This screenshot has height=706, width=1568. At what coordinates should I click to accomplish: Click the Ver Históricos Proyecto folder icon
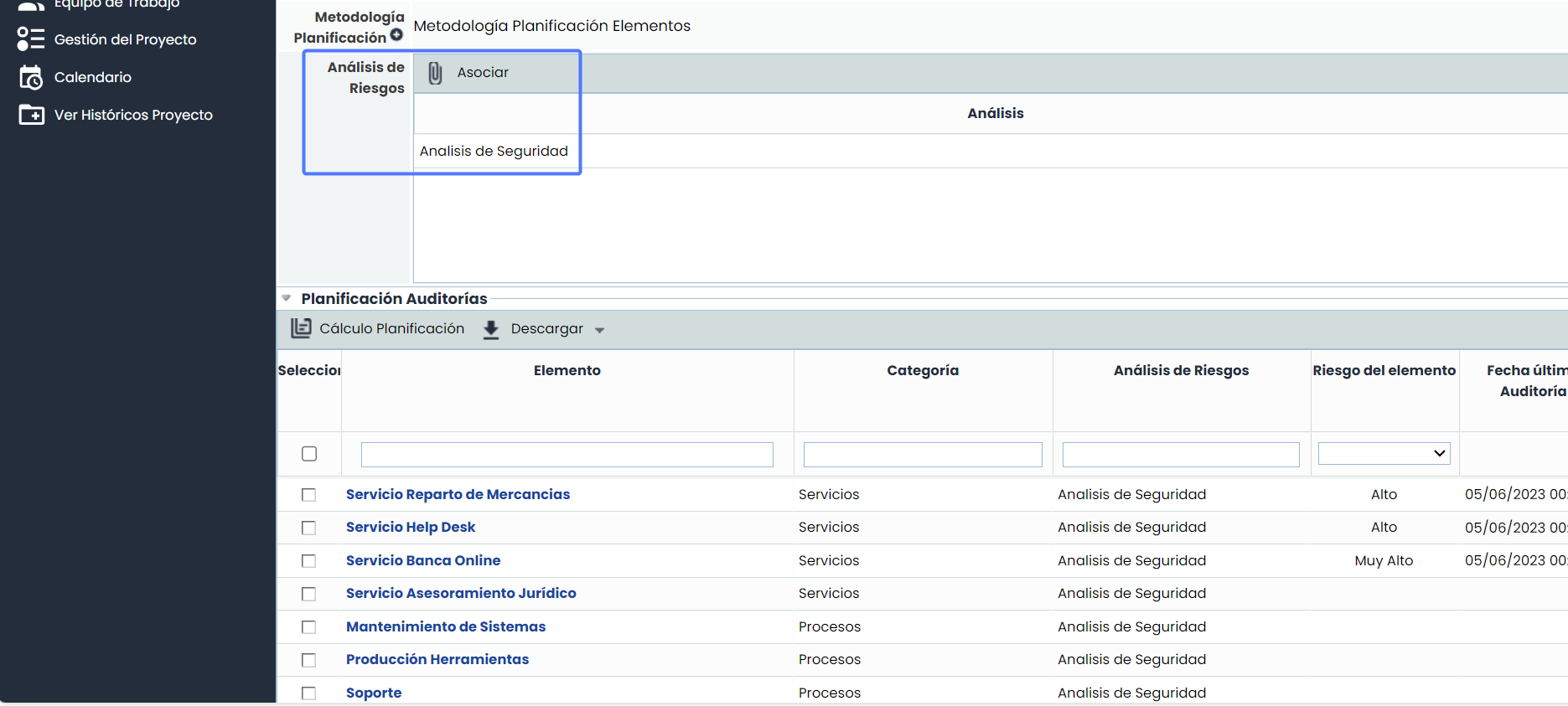click(31, 115)
